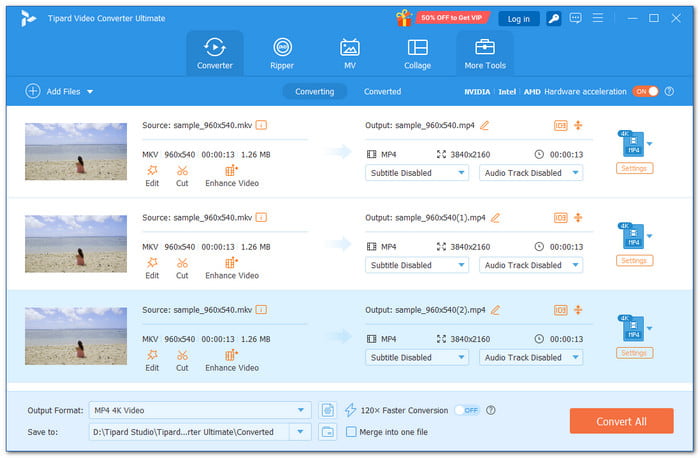The image size is (700, 458).
Task: Show the Converted list tab
Action: coord(382,92)
